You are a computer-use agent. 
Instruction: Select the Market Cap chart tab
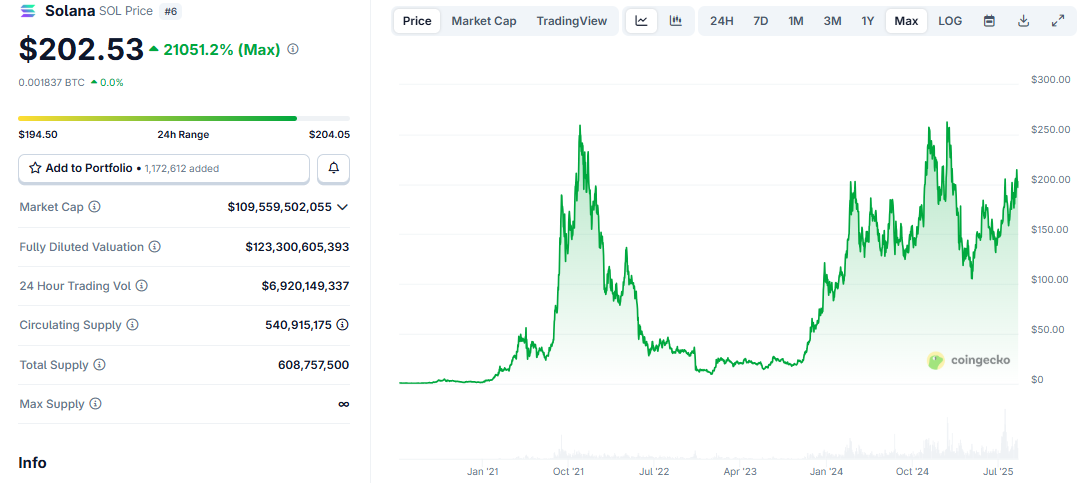(x=484, y=21)
